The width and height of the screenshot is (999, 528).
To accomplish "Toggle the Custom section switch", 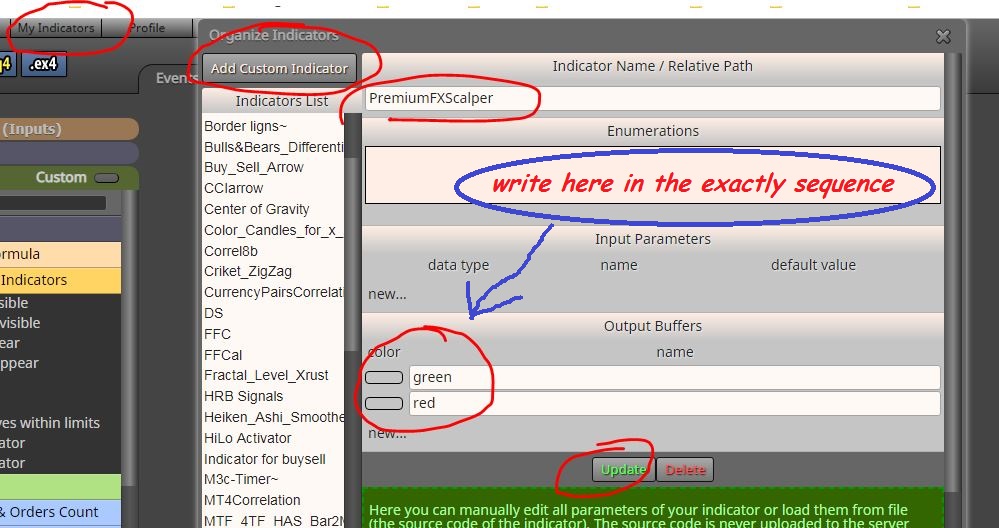I will (106, 178).
